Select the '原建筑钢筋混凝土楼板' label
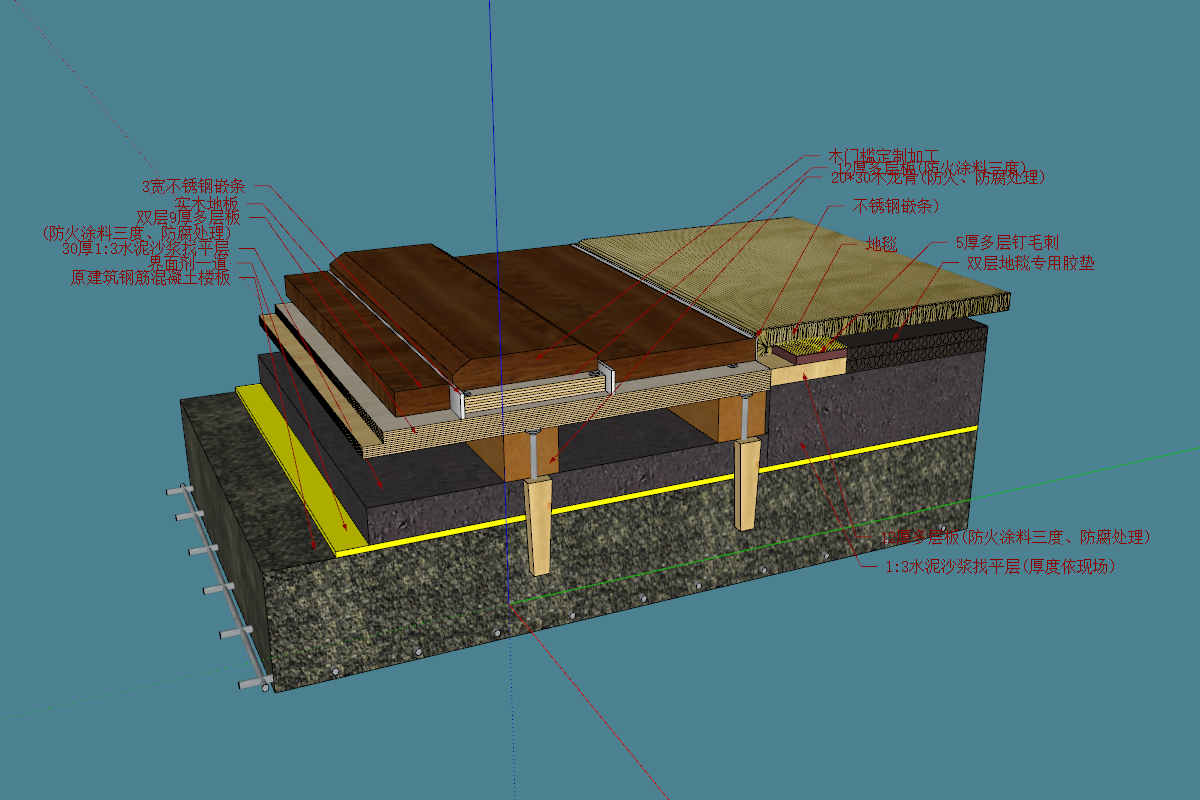The image size is (1200, 800). click(150, 278)
